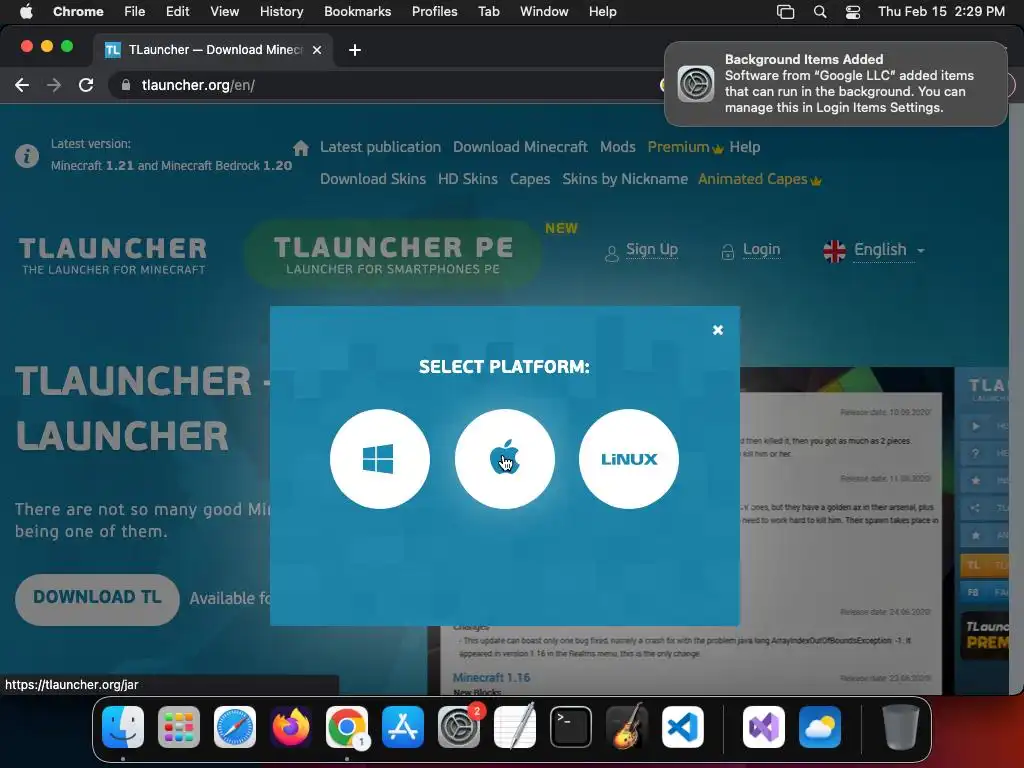Reload the tlauncher.org page
1024x768 pixels.
[86, 85]
